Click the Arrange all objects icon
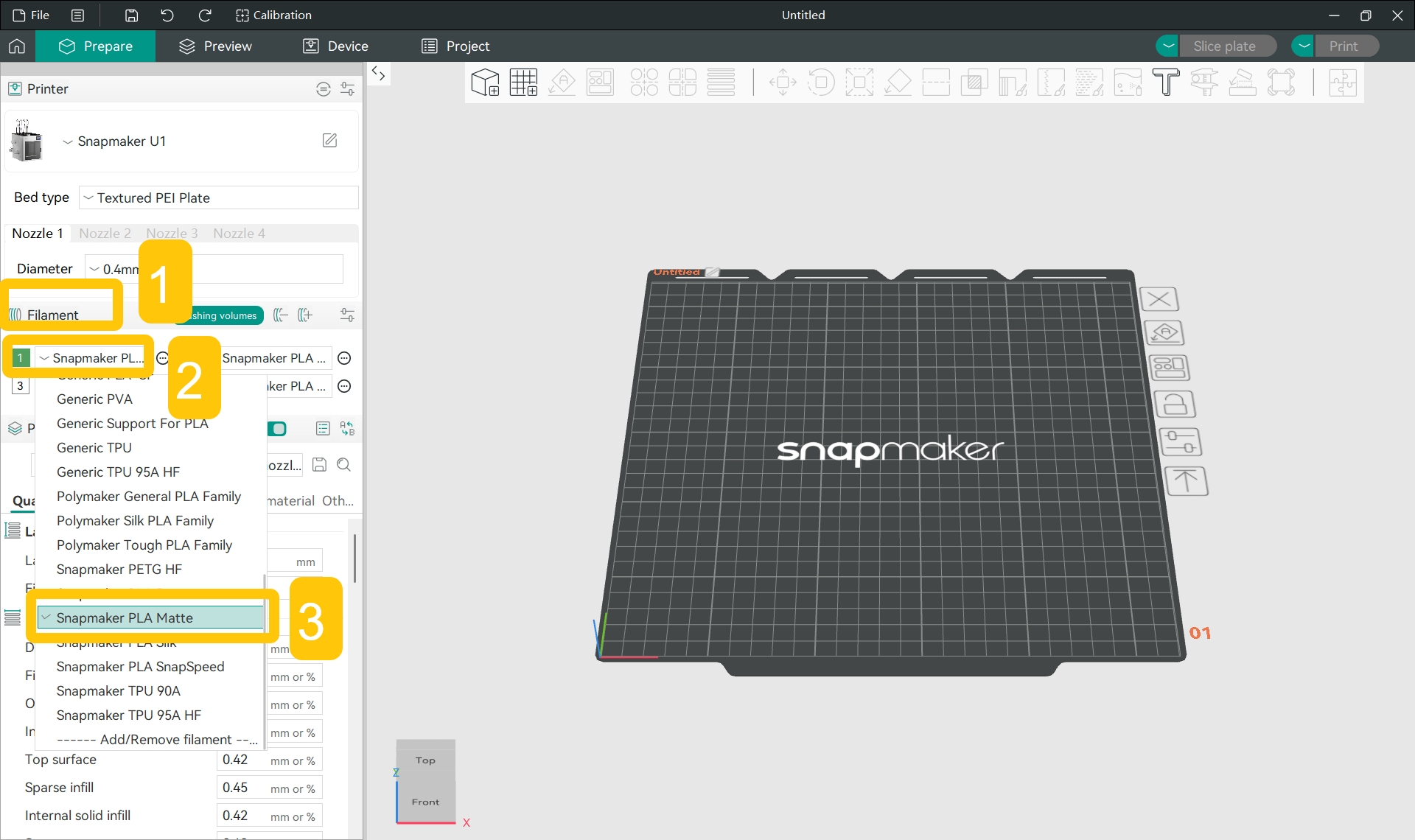This screenshot has width=1415, height=840. point(600,83)
